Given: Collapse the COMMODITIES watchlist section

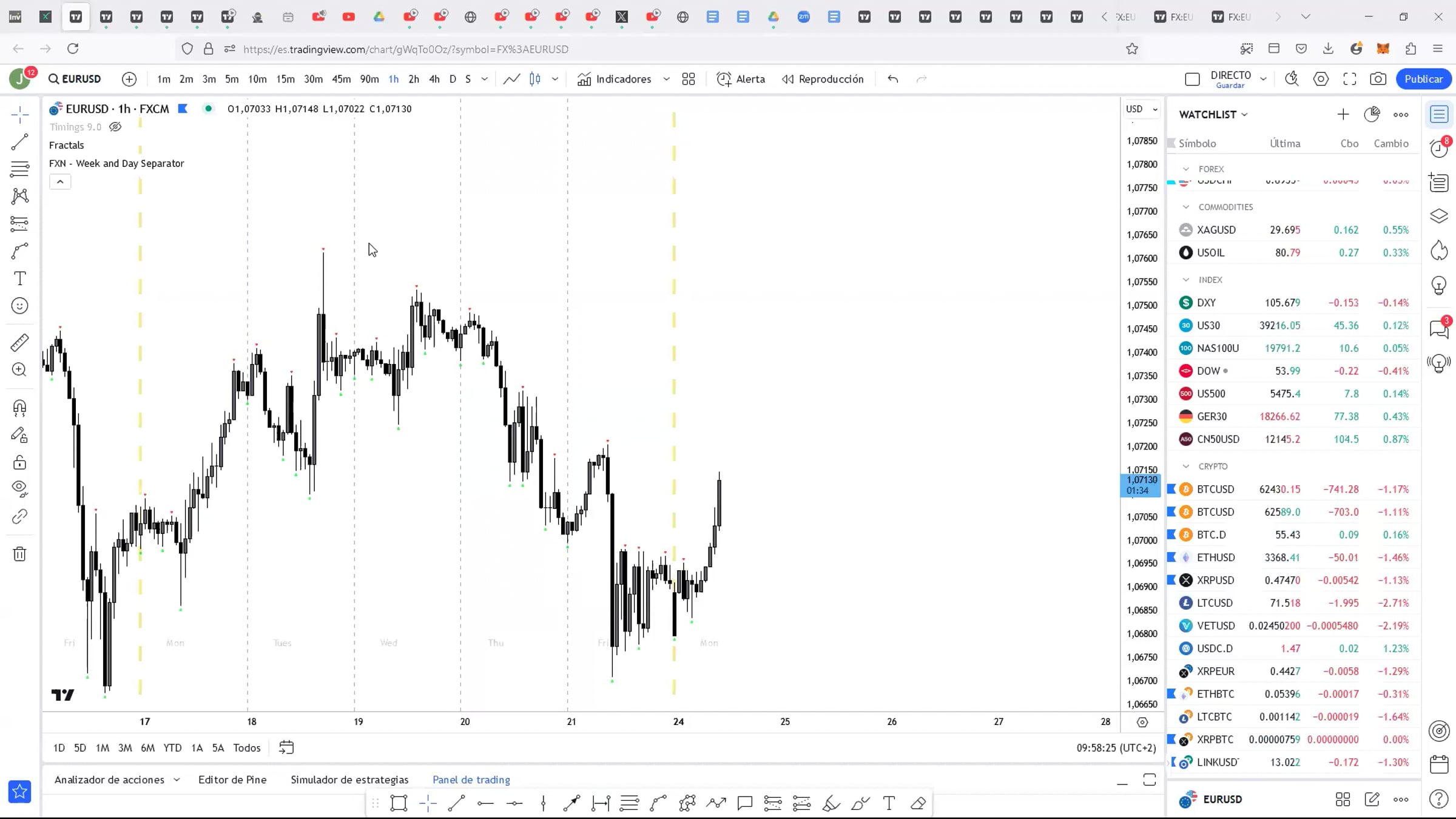Looking at the screenshot, I should pos(1186,207).
